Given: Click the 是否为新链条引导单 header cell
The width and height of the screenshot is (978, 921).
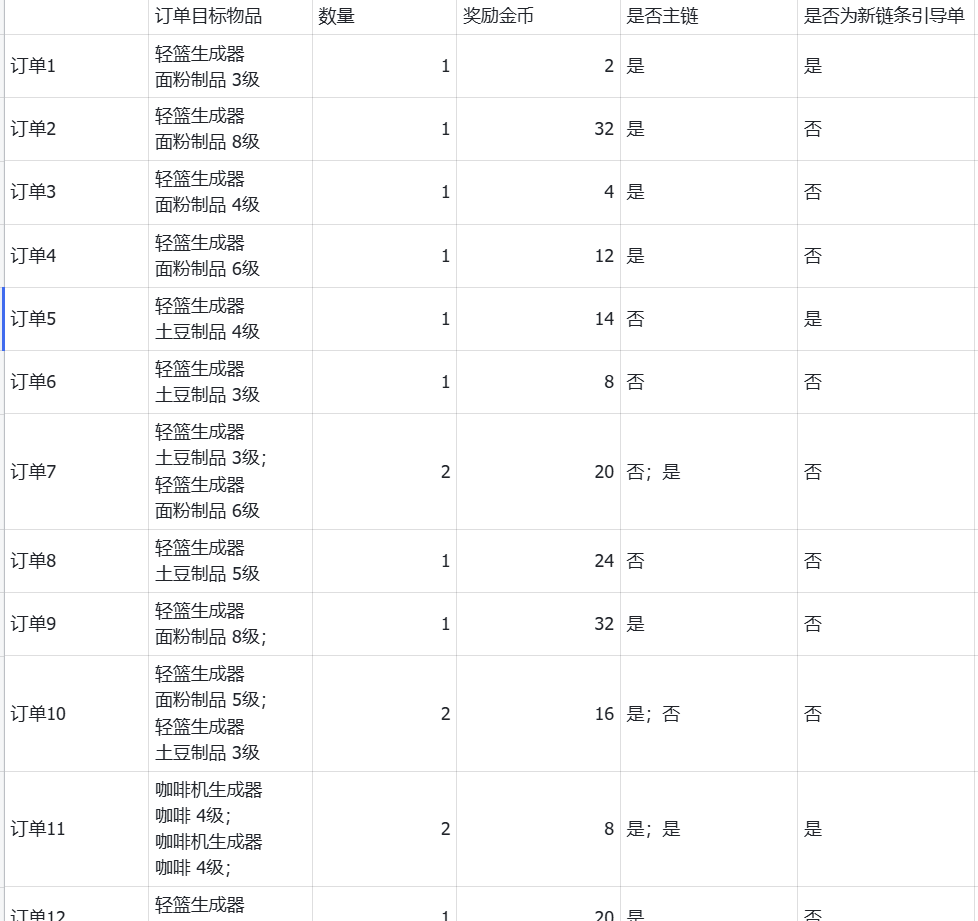Looking at the screenshot, I should coord(884,16).
